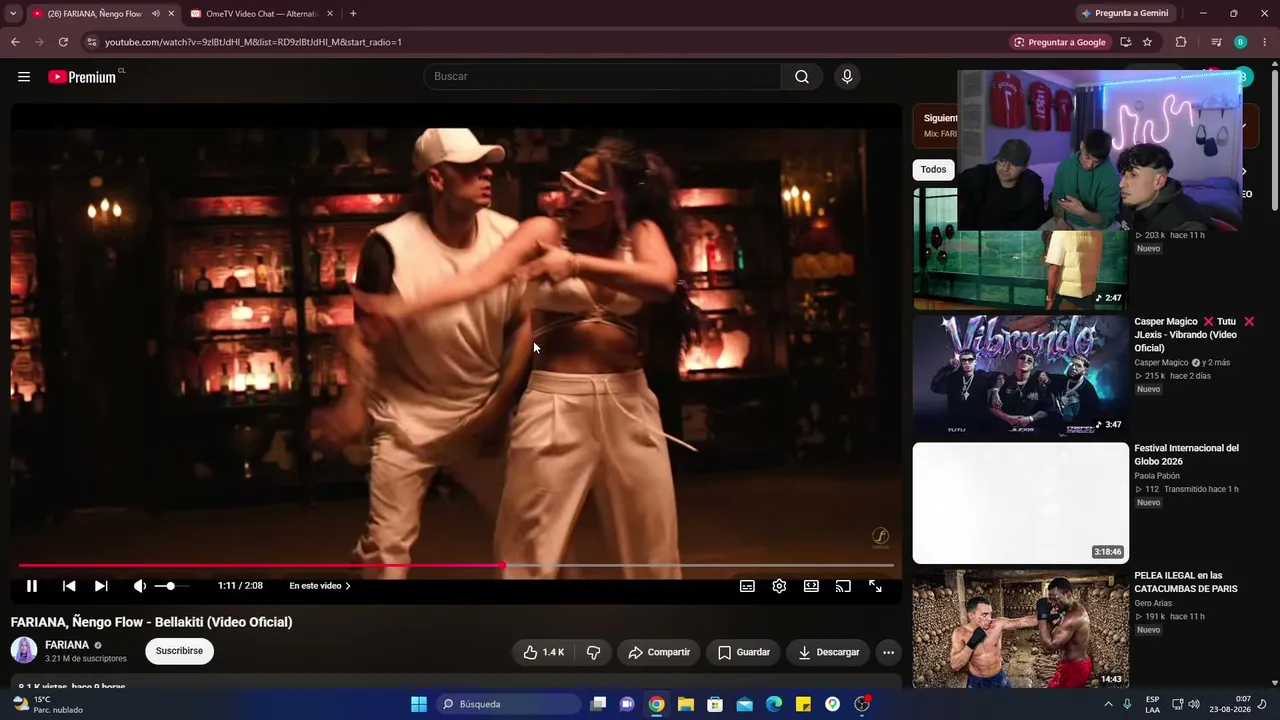1280x720 pixels.
Task: Pause the video playback
Action: point(32,586)
